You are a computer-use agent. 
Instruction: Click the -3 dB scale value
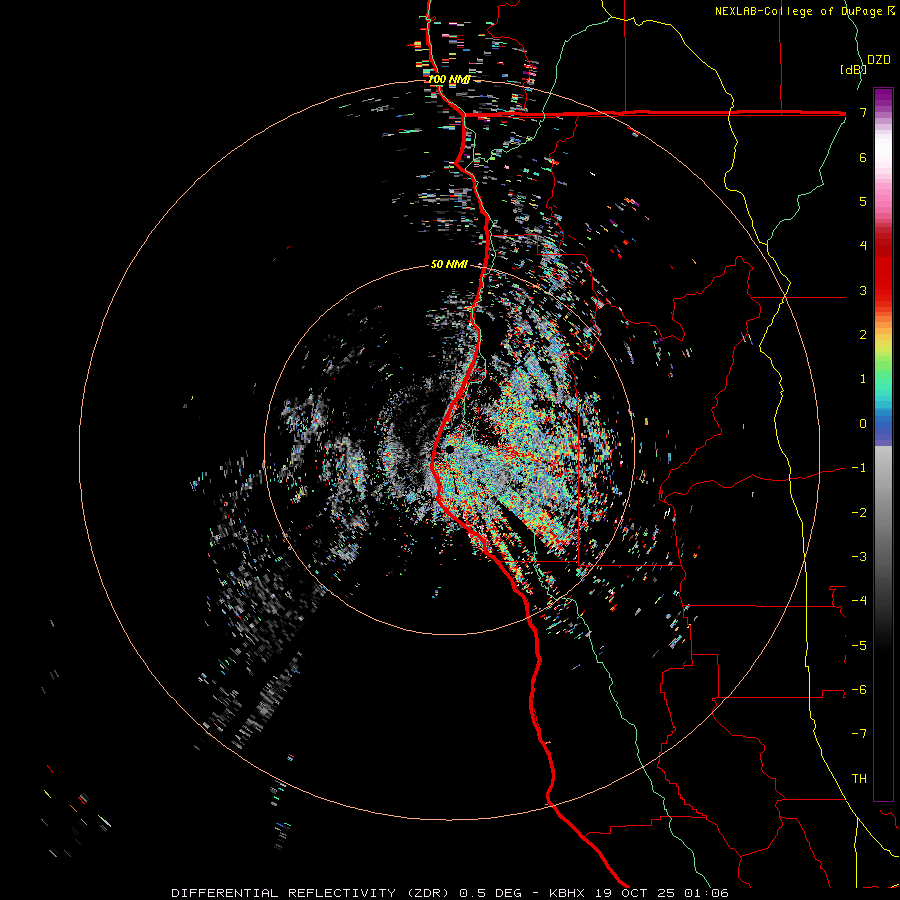[859, 557]
